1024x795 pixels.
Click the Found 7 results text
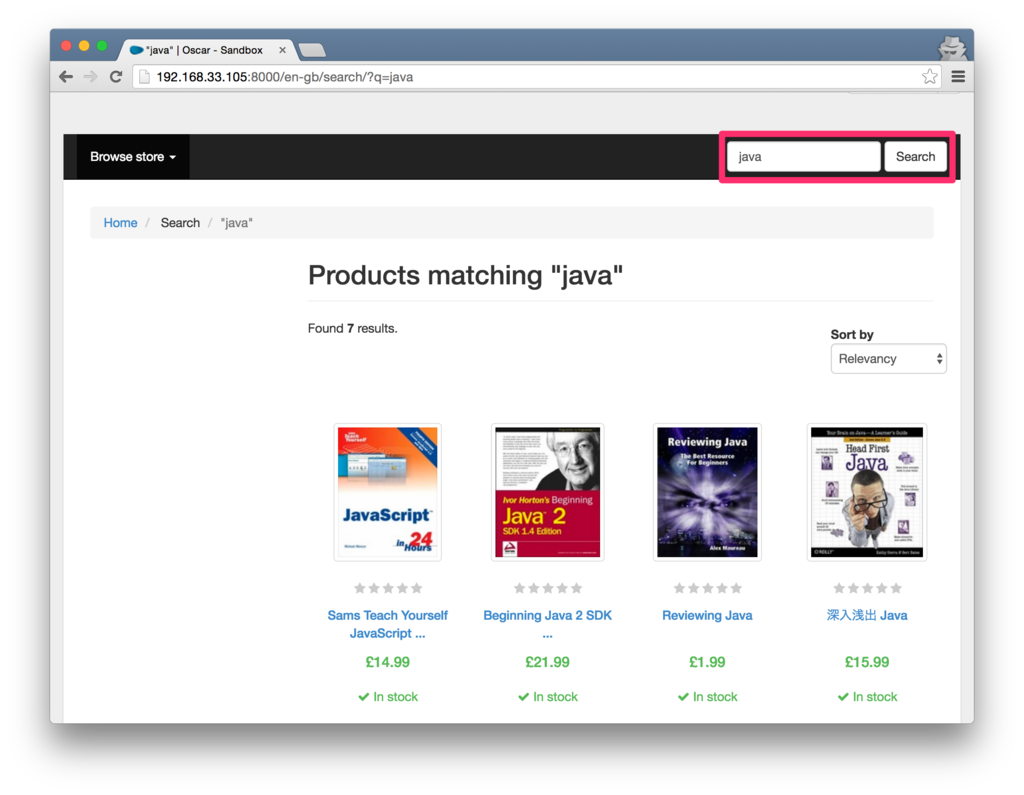point(353,328)
